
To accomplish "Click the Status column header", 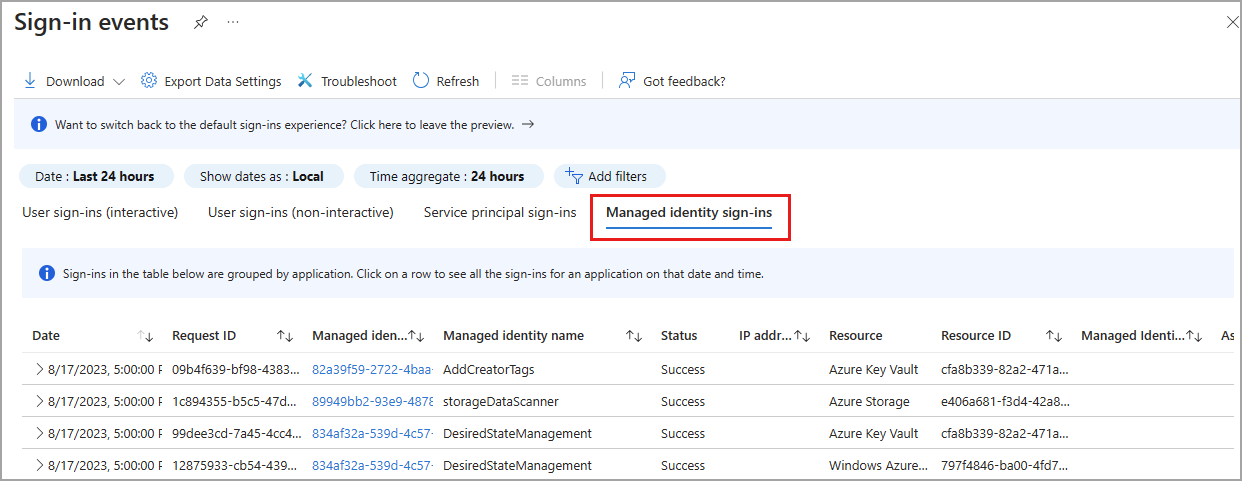I will pos(679,336).
